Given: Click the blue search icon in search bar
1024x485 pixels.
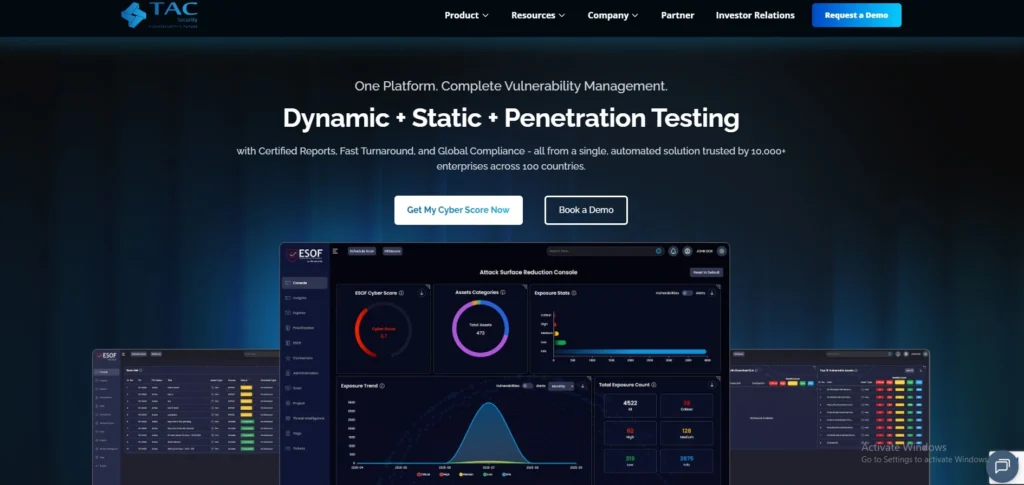Looking at the screenshot, I should coord(658,251).
